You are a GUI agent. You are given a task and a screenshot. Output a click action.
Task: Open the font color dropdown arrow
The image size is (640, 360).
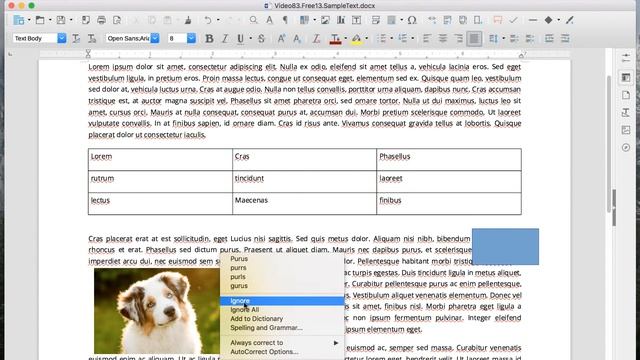pos(345,38)
